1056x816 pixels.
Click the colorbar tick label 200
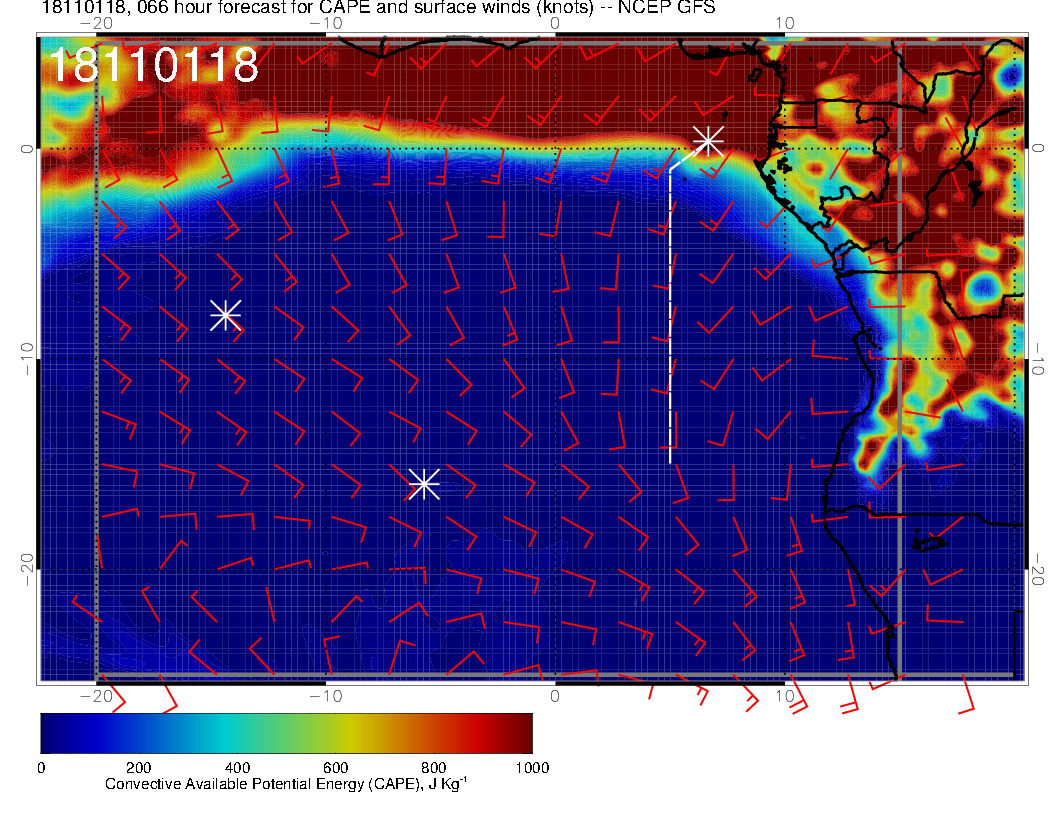click(139, 768)
